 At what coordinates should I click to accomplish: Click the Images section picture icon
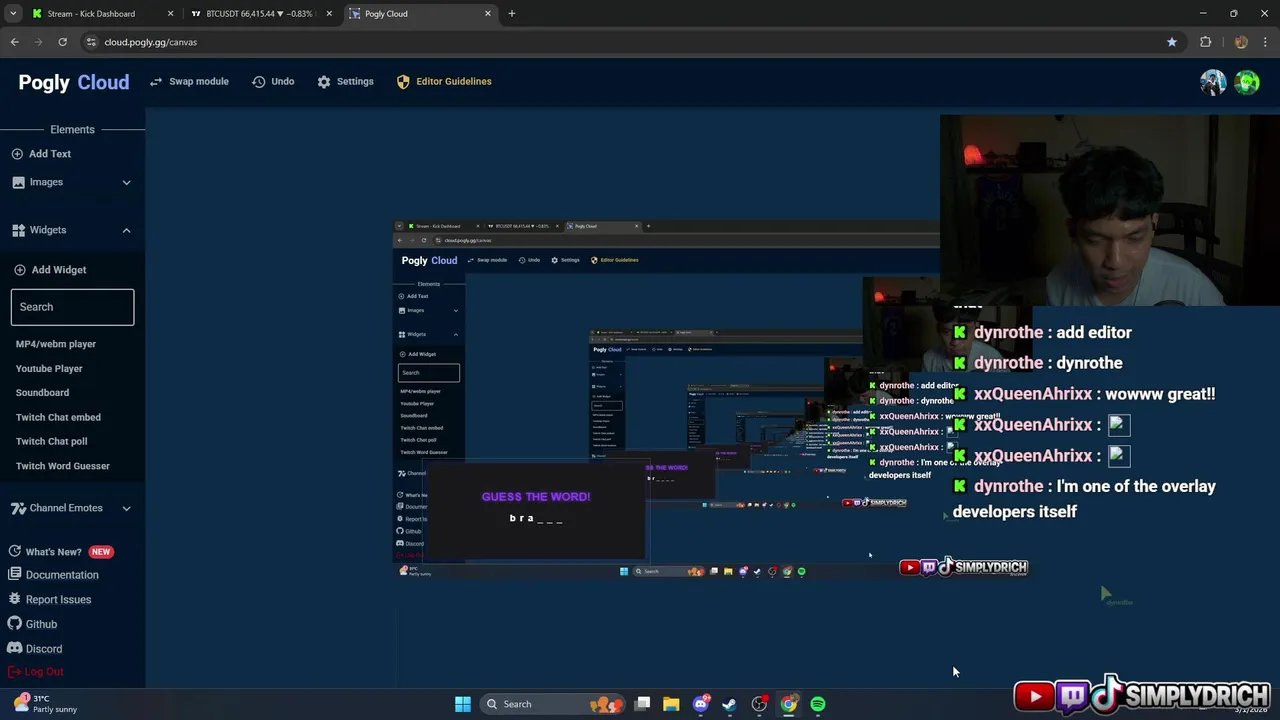(19, 182)
